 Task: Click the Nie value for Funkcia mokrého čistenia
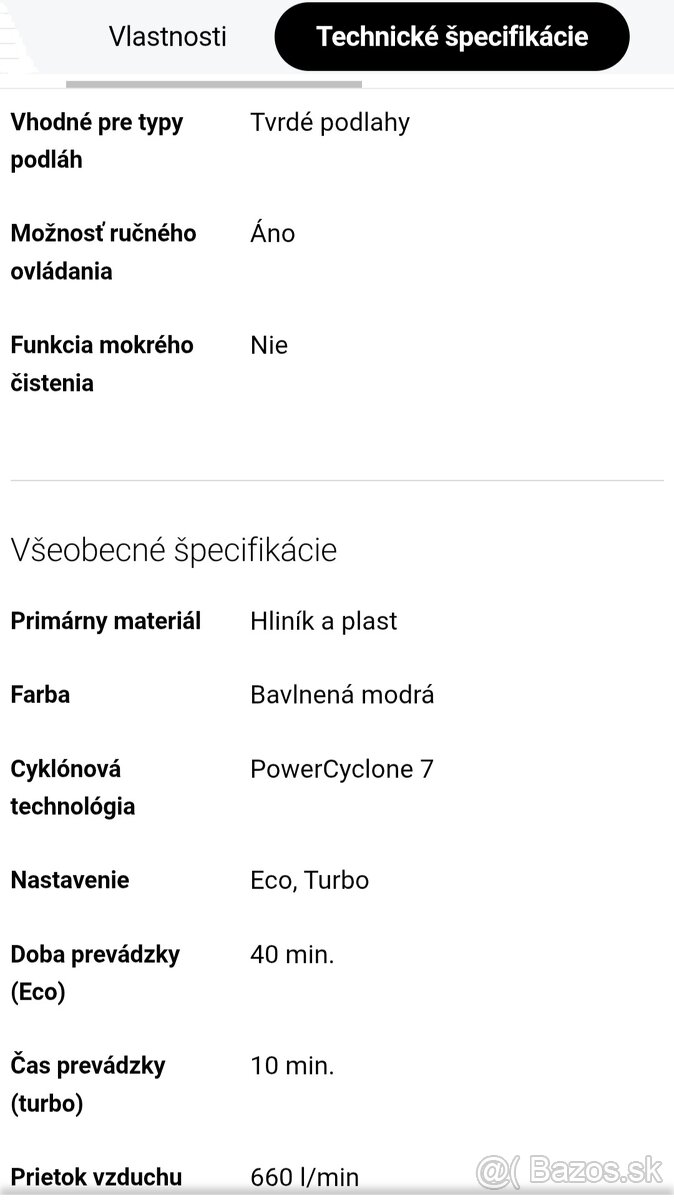tap(268, 345)
